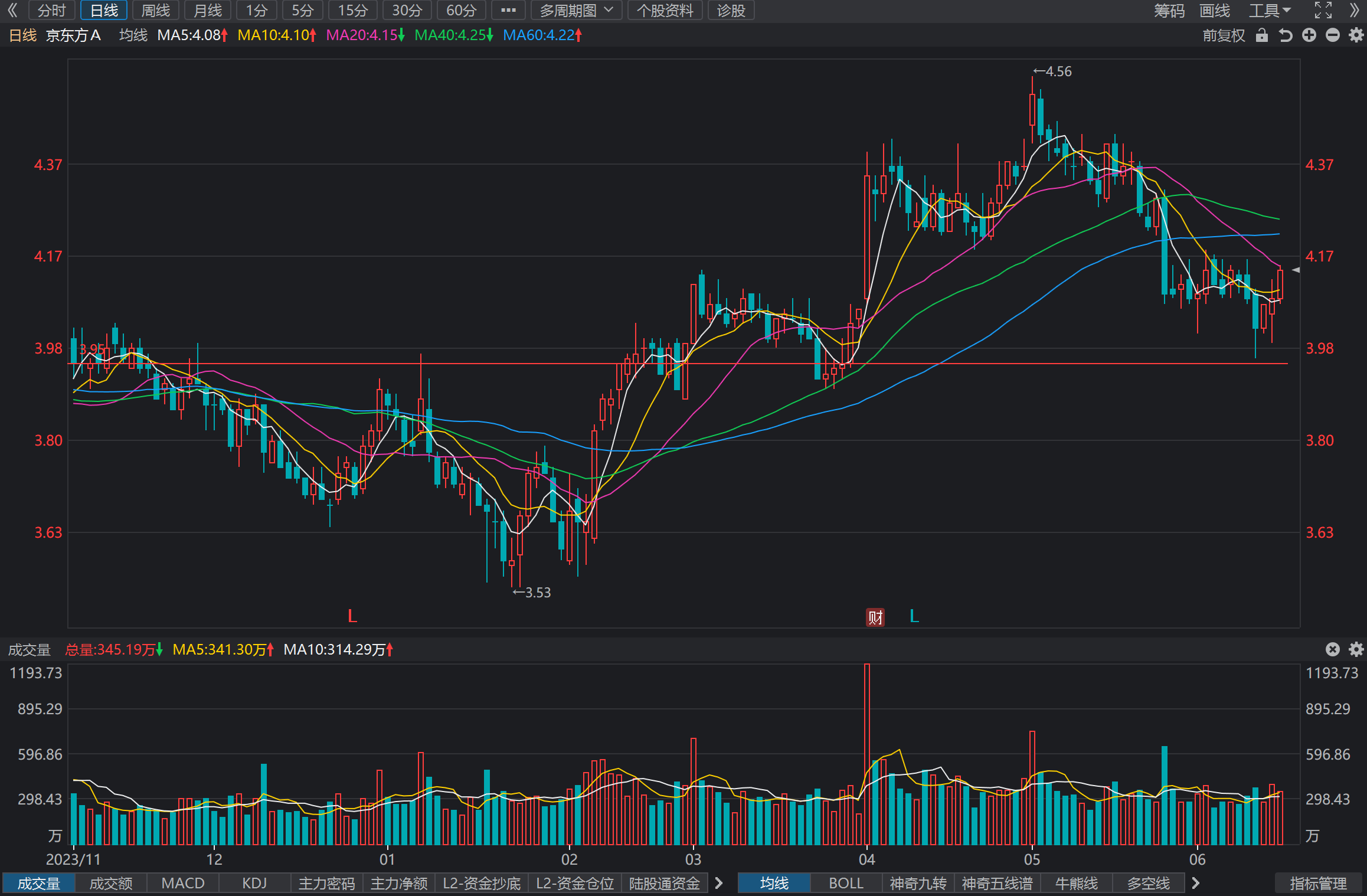Select L2-资金抄底 indicator tab
This screenshot has height=896, width=1367.
tap(482, 884)
